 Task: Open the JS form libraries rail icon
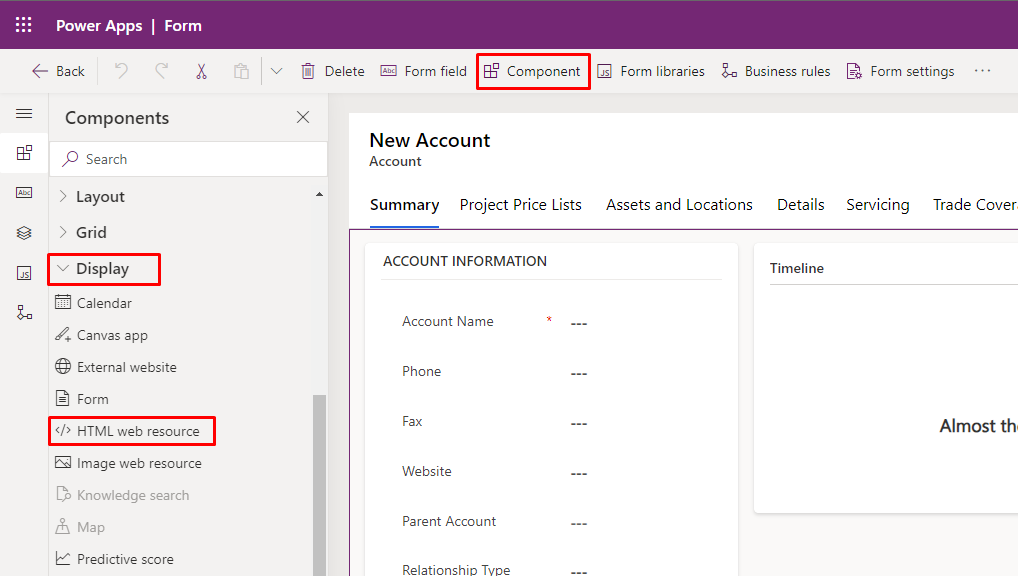tap(24, 273)
